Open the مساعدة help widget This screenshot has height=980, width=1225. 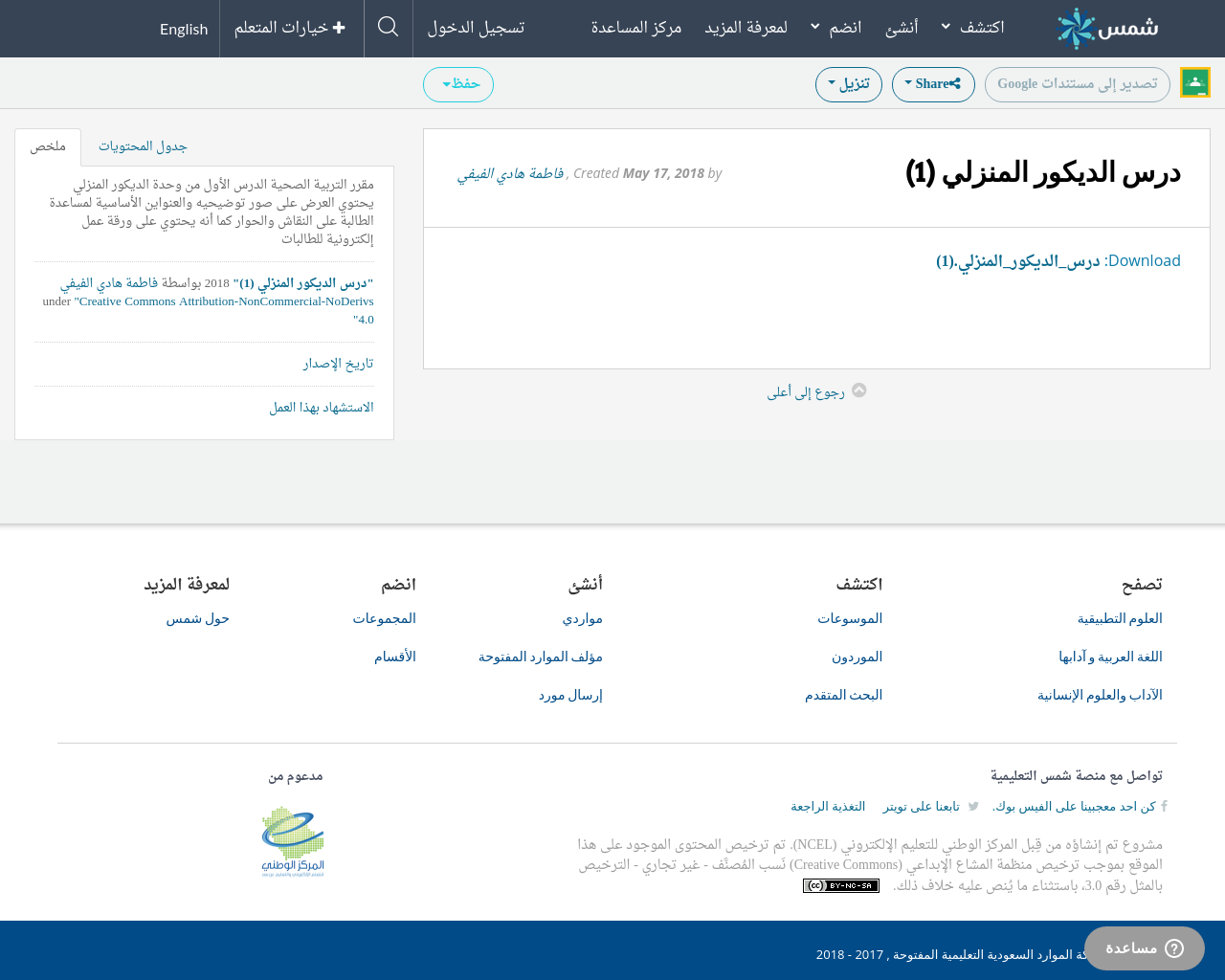[x=1144, y=948]
